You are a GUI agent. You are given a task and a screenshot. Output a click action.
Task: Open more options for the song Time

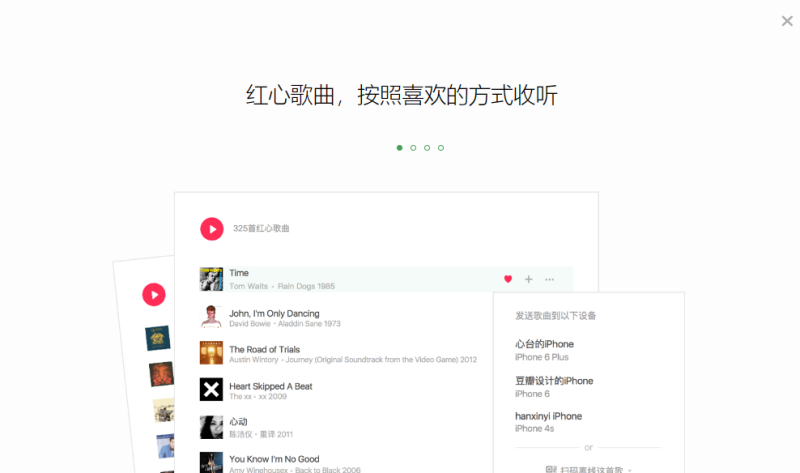point(549,279)
